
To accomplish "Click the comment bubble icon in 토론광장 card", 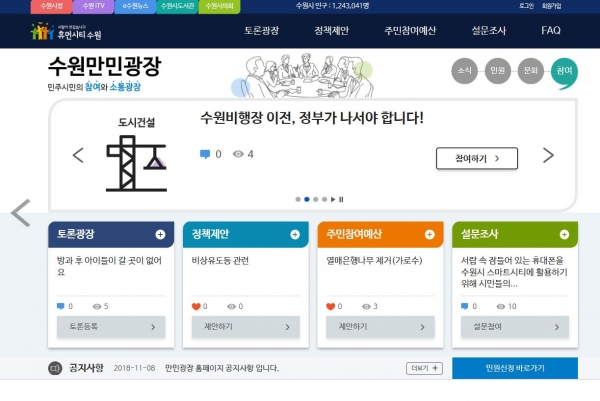I will click(62, 306).
